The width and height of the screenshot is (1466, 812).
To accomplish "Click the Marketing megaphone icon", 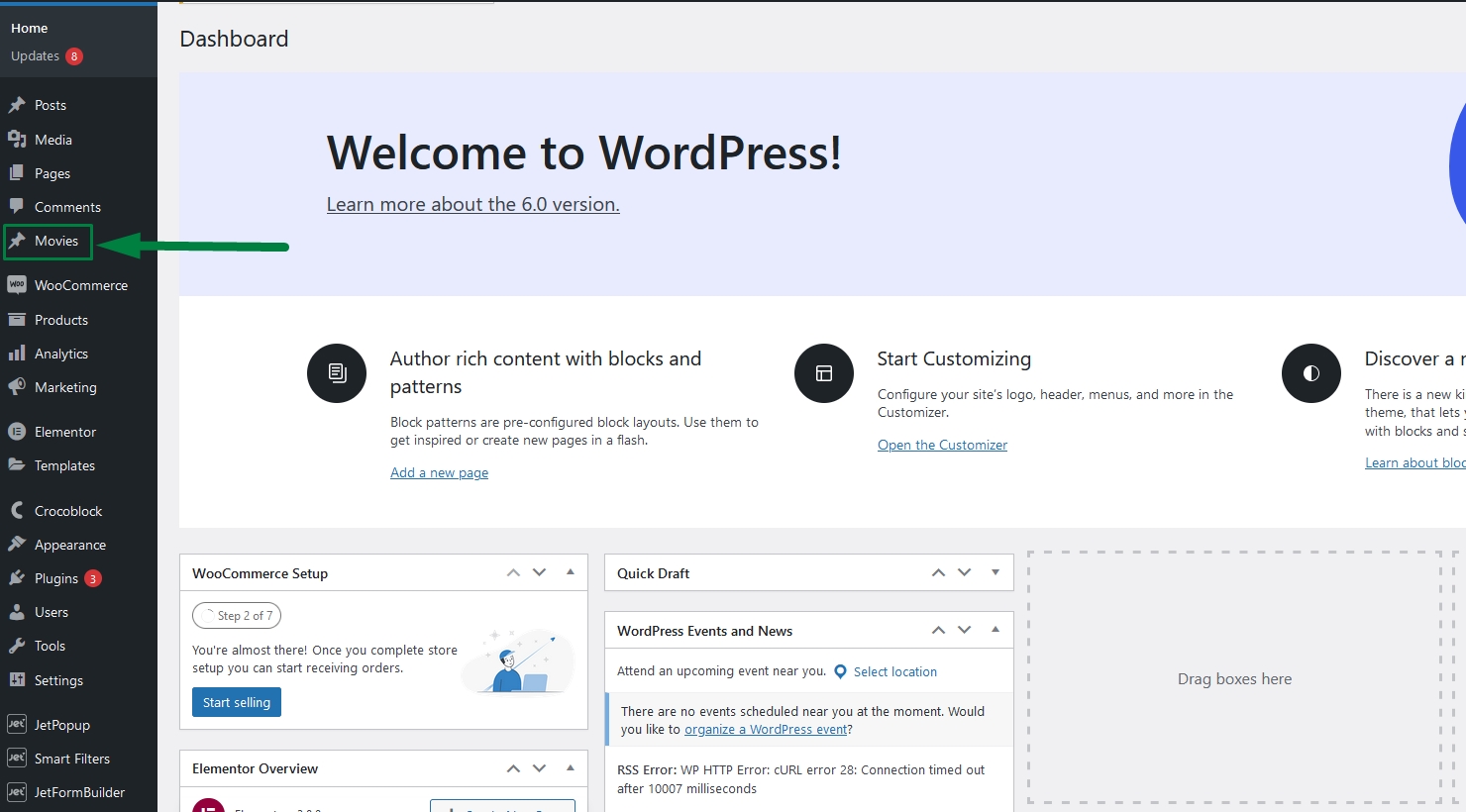I will 17,386.
